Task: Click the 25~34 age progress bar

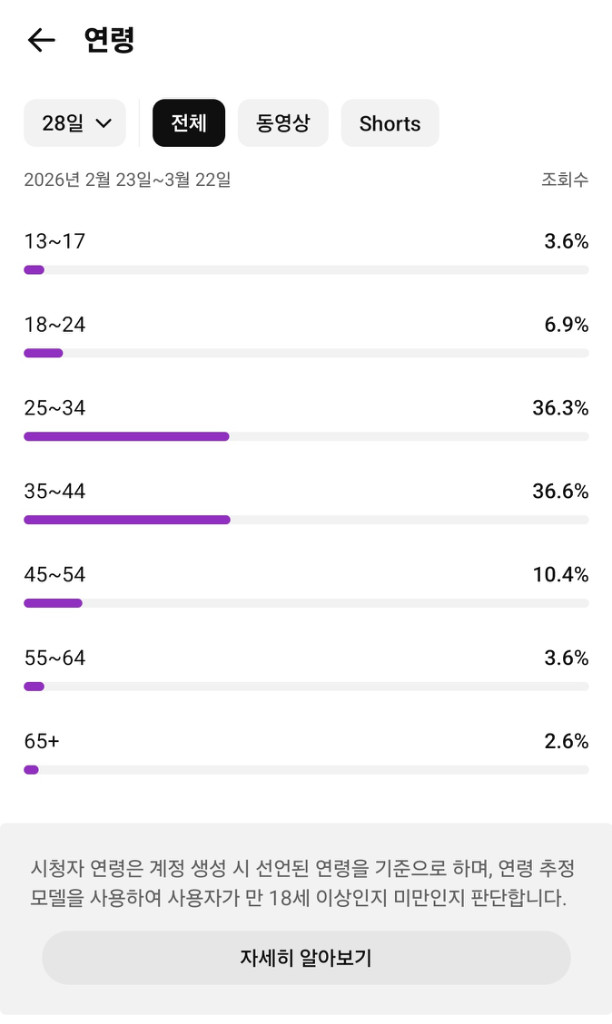Action: [x=306, y=437]
